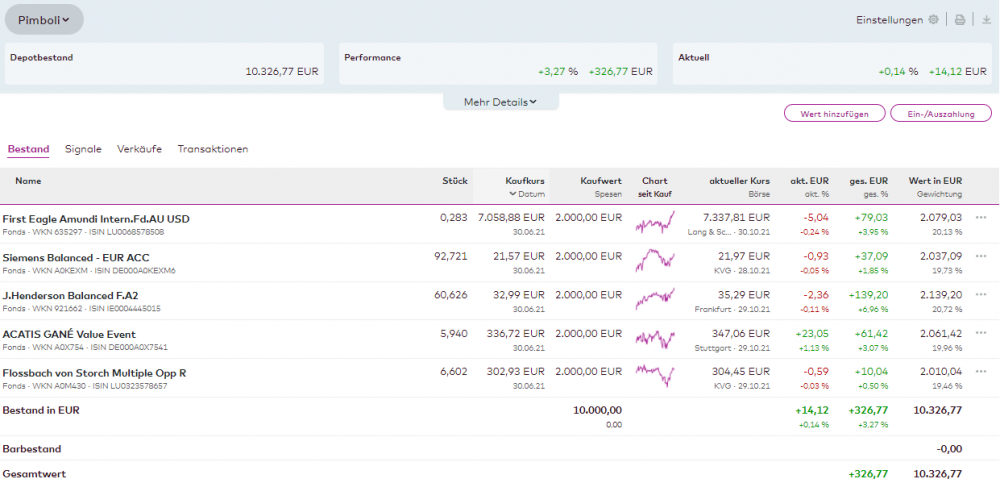Image resolution: width=1000 pixels, height=483 pixels.
Task: Open ACATIS GANÉ Value Event fund link
Action: pos(69,334)
